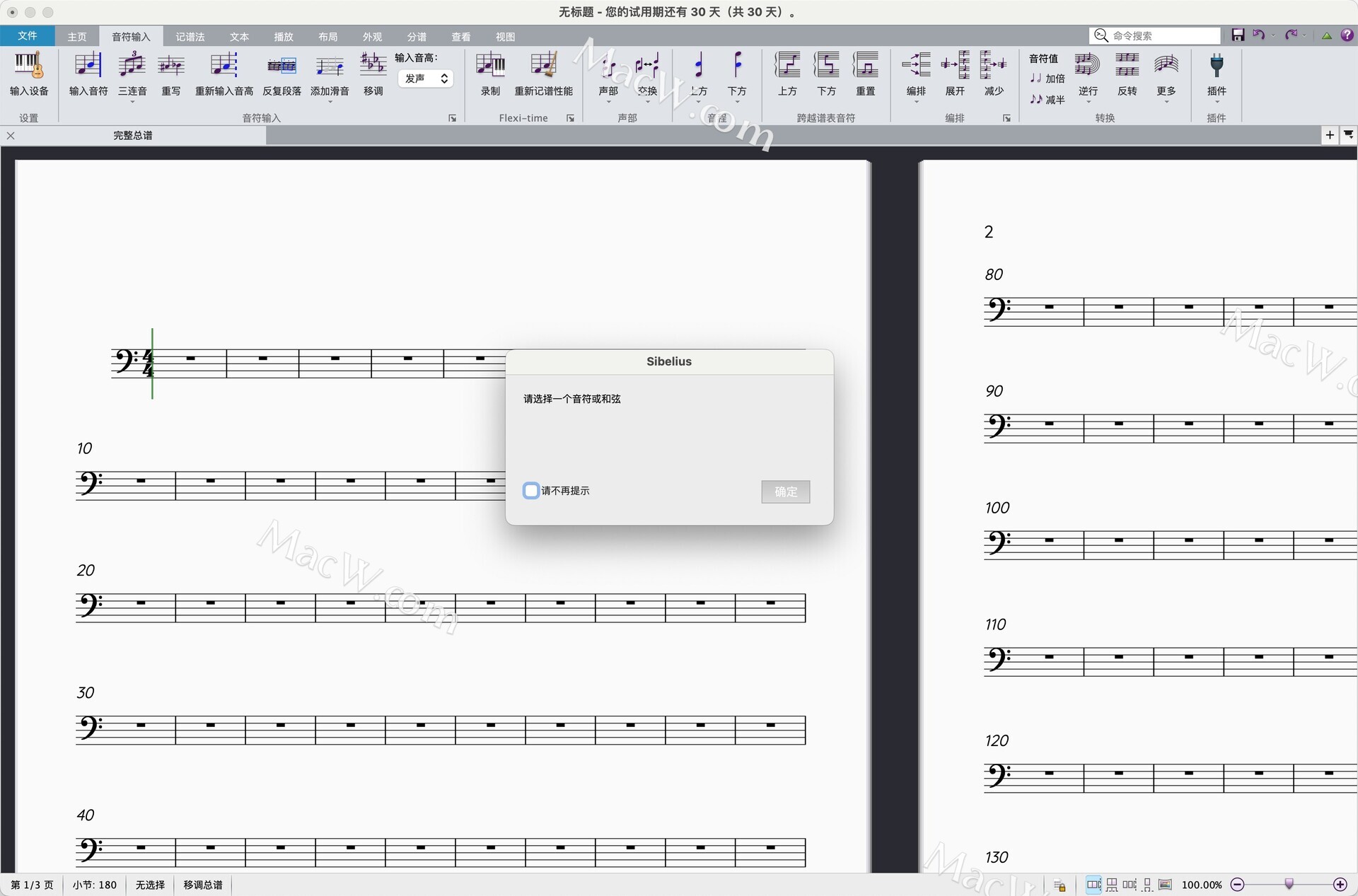Click the Transpose (移调) icon
The height and width of the screenshot is (896, 1358).
373,65
